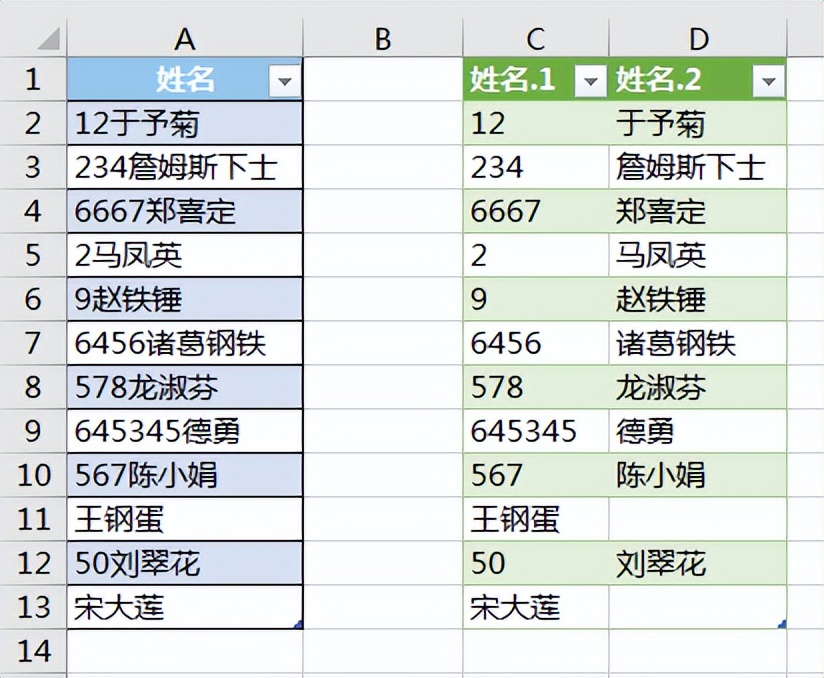The image size is (824, 678).
Task: Select row 10 header
Action: pos(33,475)
